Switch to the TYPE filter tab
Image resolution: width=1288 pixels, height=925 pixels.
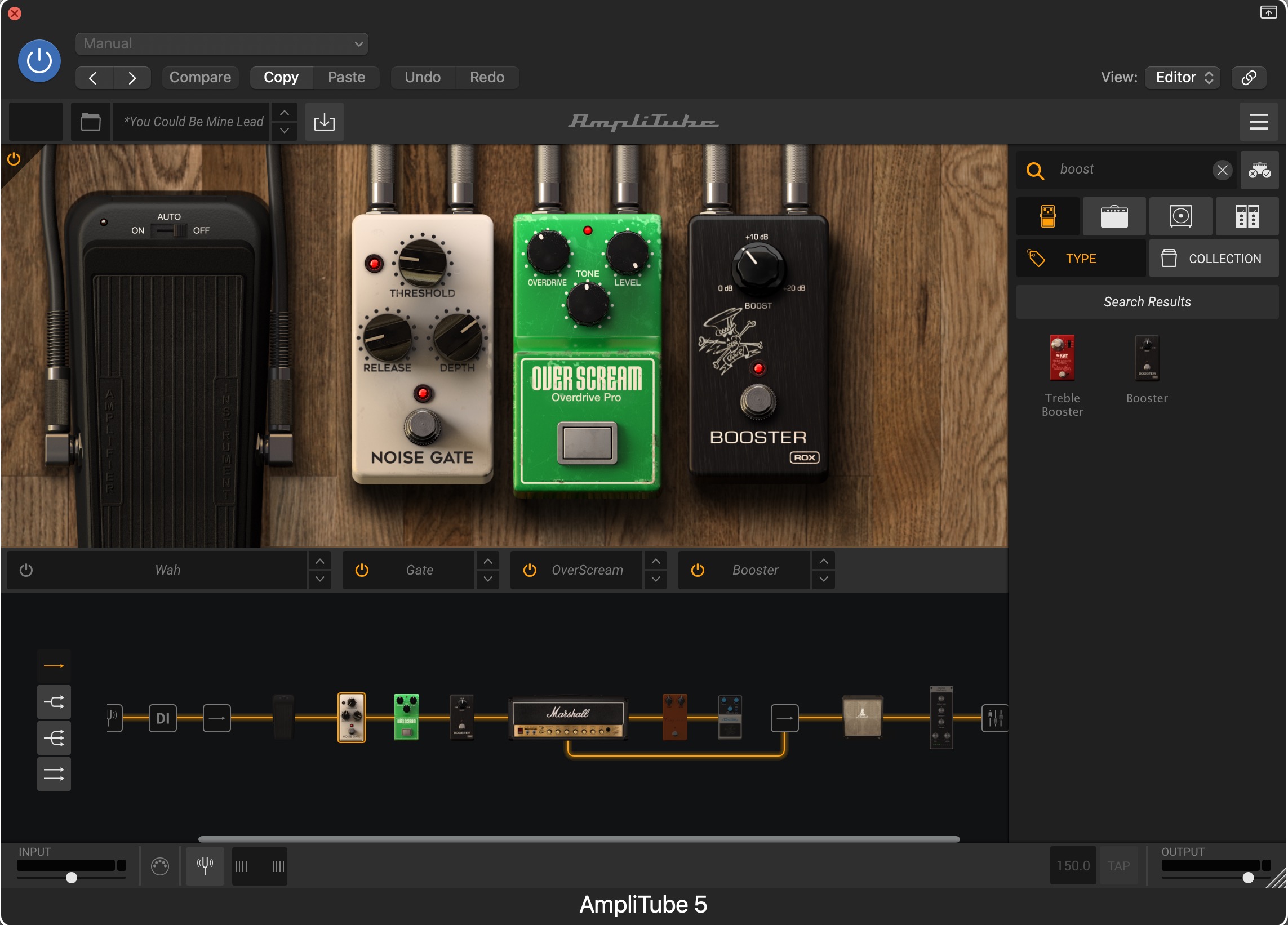click(x=1081, y=259)
